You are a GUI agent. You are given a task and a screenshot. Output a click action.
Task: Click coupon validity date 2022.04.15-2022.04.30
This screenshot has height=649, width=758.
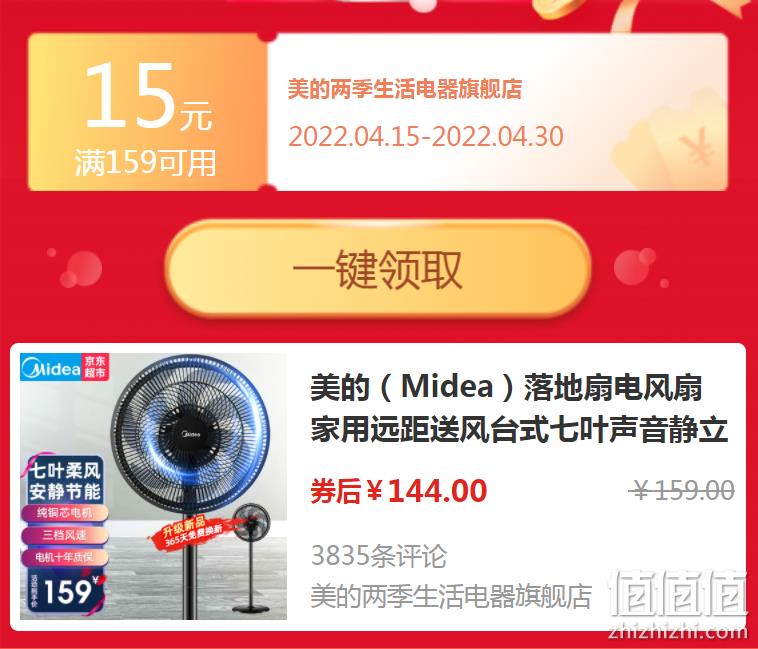coord(426,136)
